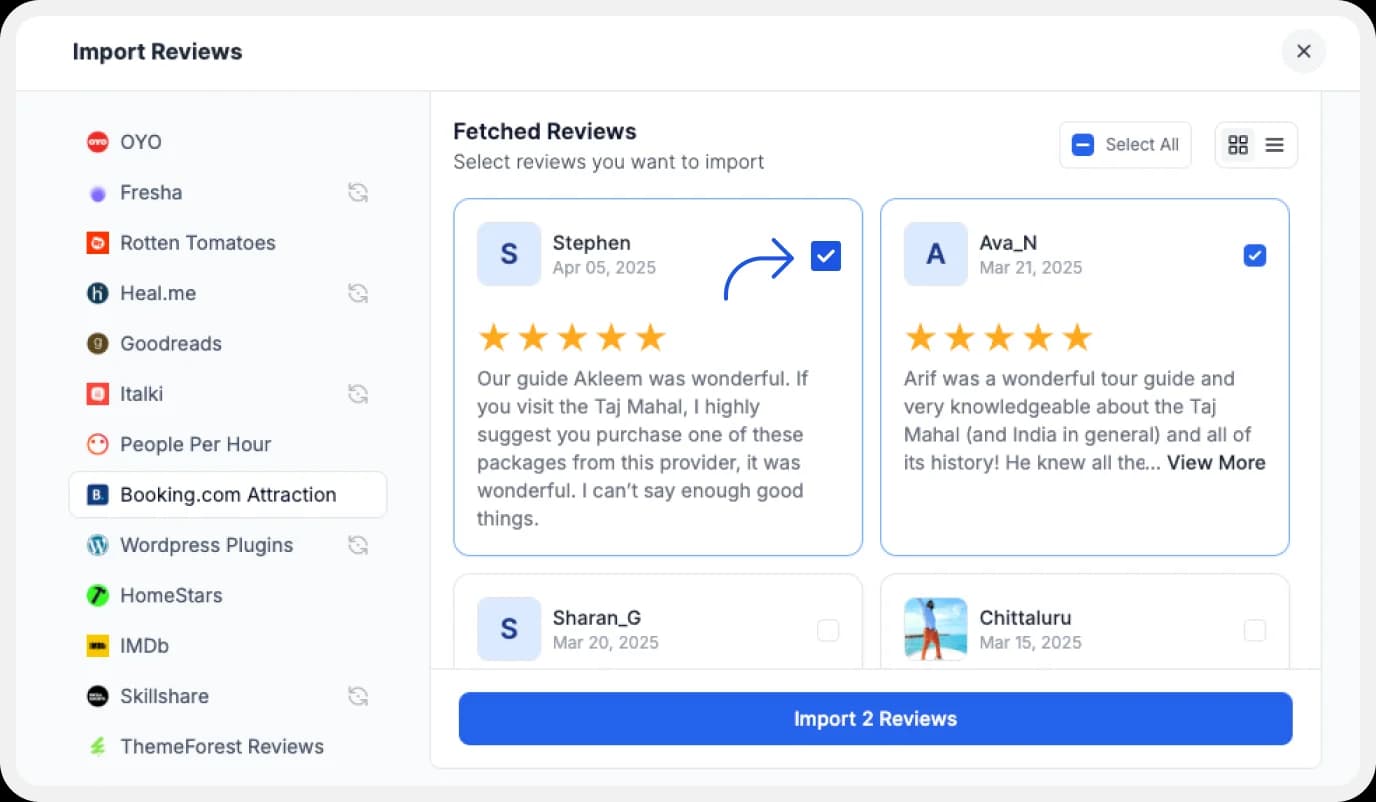Switch to grid view layout
The height and width of the screenshot is (802, 1376).
[x=1238, y=144]
